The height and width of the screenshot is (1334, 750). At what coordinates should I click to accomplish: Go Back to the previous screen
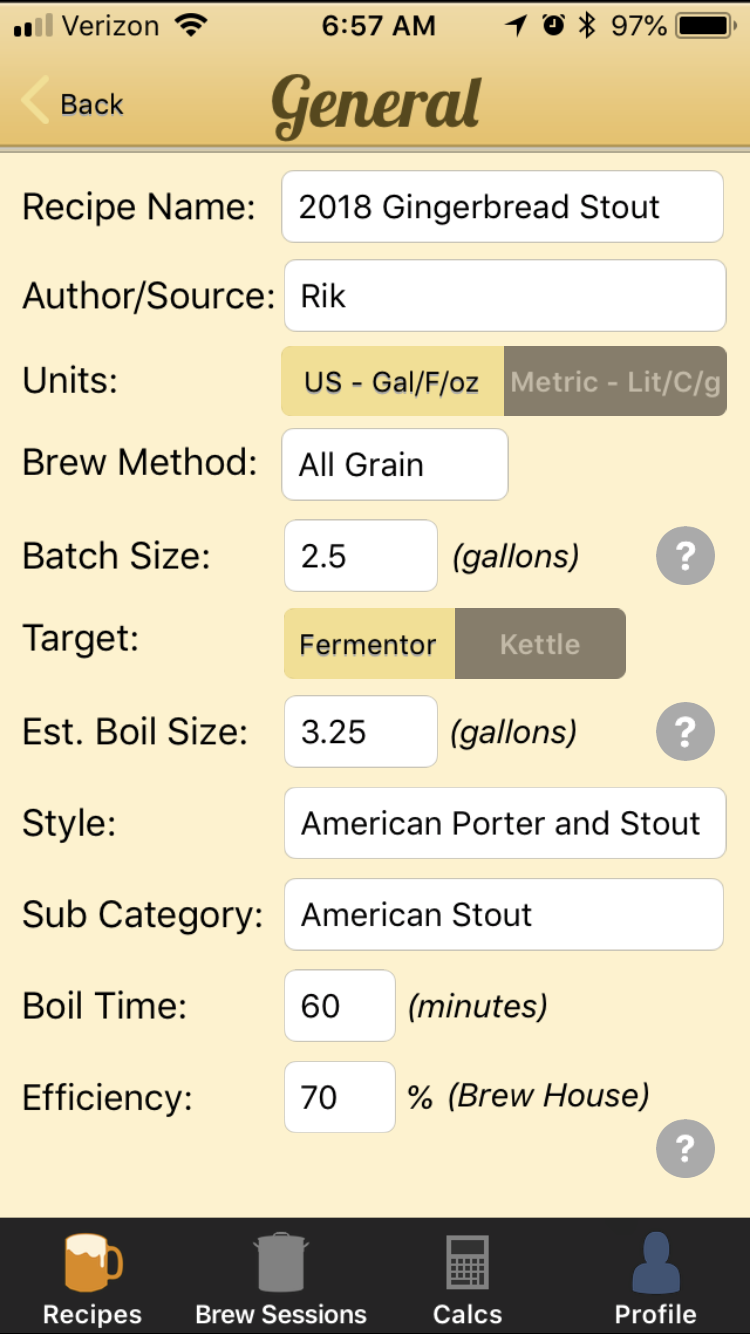tap(72, 103)
